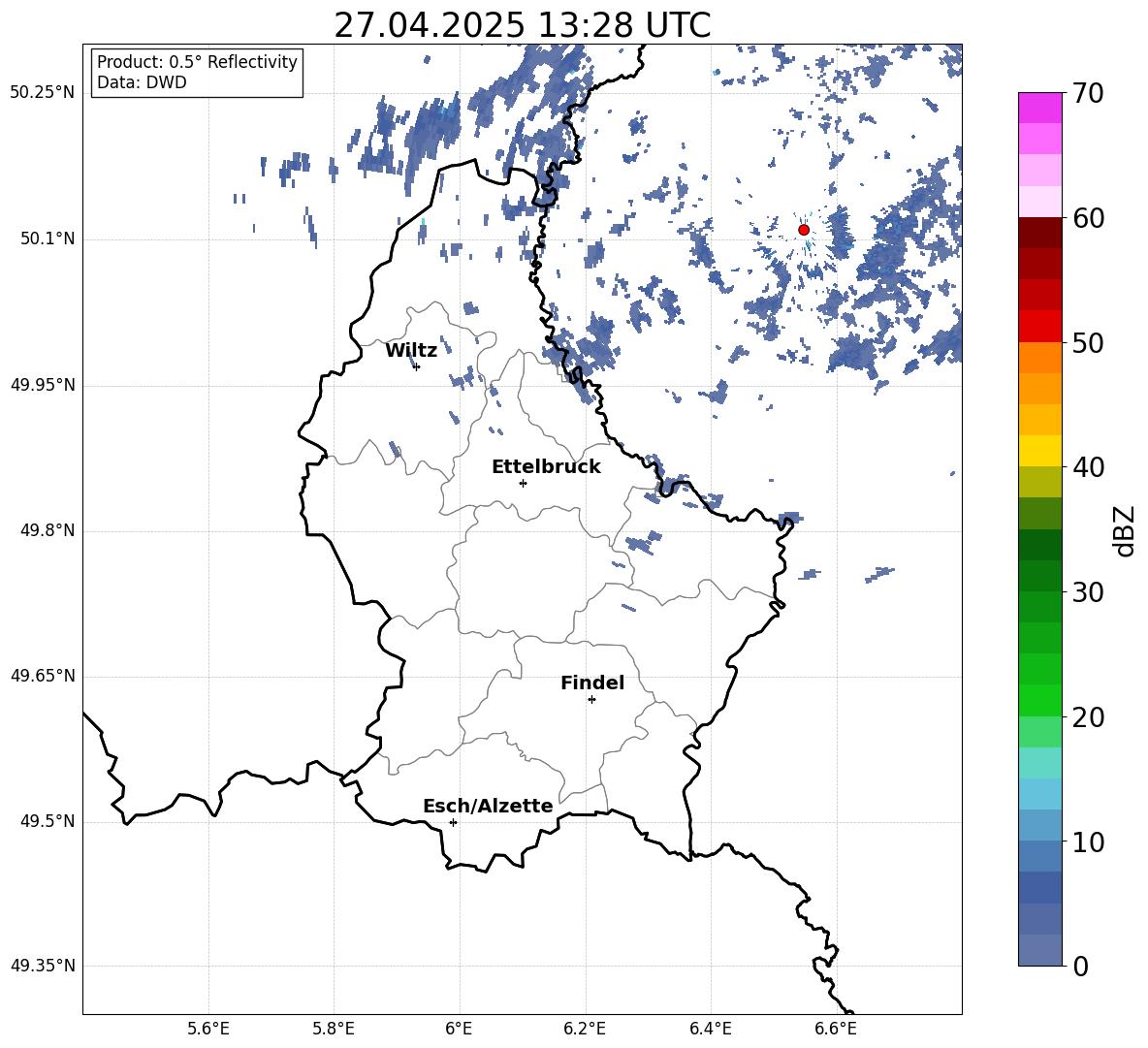The height and width of the screenshot is (1048, 1148).
Task: Click the colorbar tick label 30
Action: click(x=1088, y=592)
